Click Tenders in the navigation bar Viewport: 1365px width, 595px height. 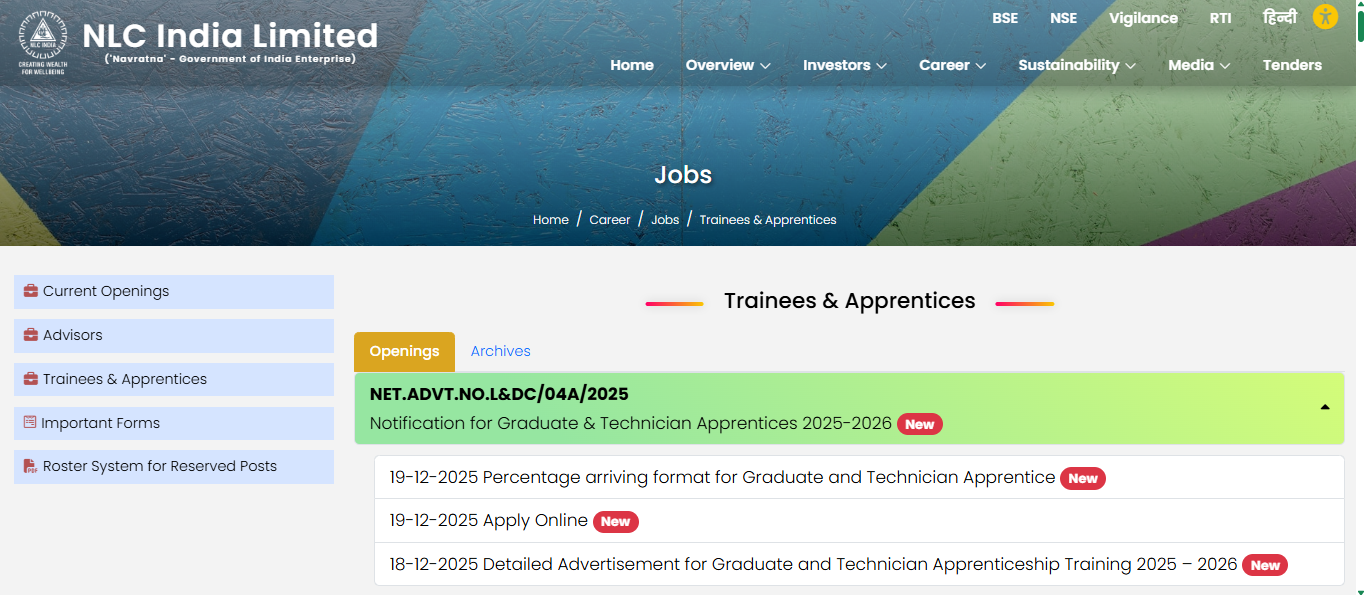(1292, 65)
